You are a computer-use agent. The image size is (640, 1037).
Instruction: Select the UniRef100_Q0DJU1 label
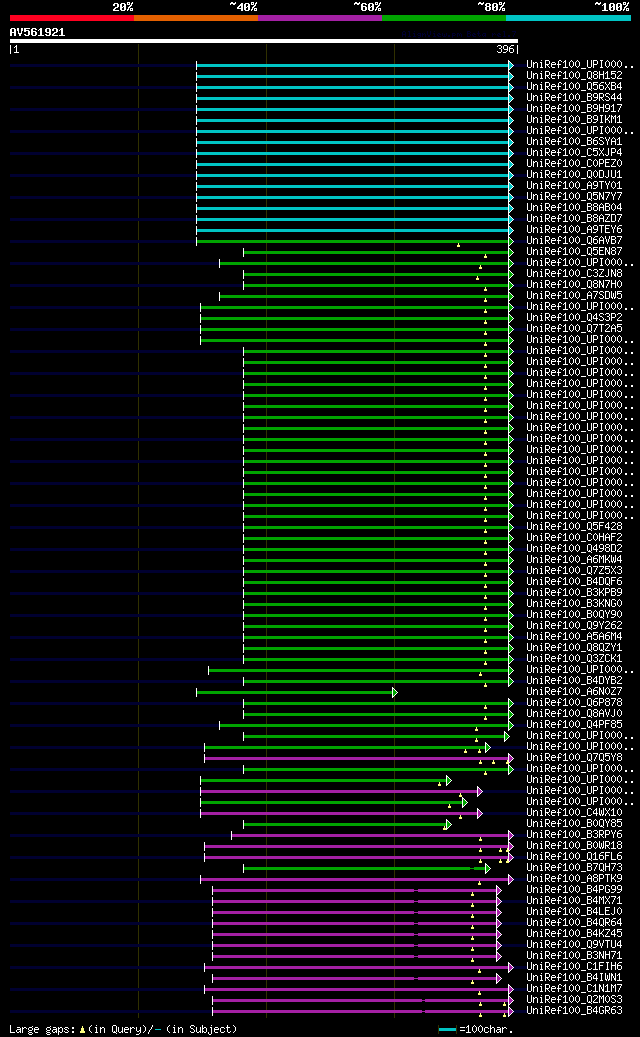click(x=574, y=175)
